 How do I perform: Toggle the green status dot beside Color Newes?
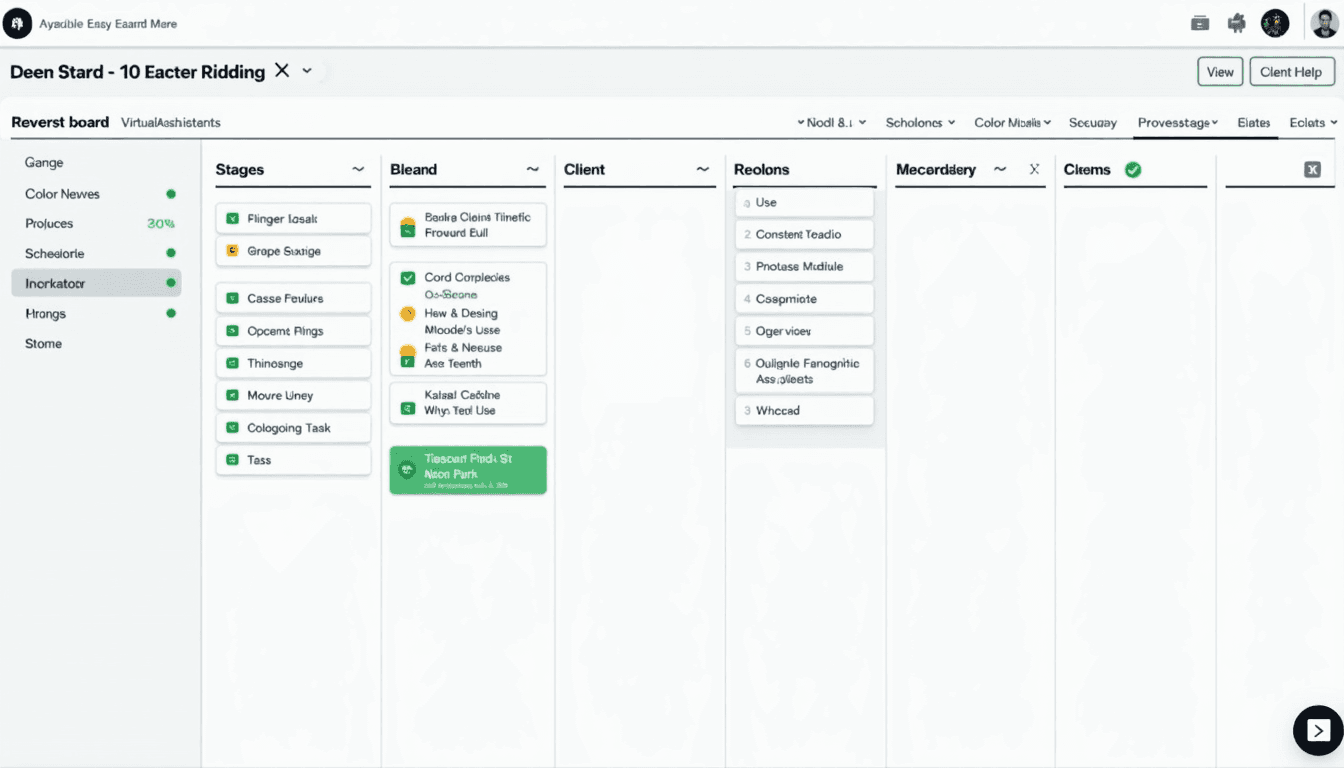[170, 193]
